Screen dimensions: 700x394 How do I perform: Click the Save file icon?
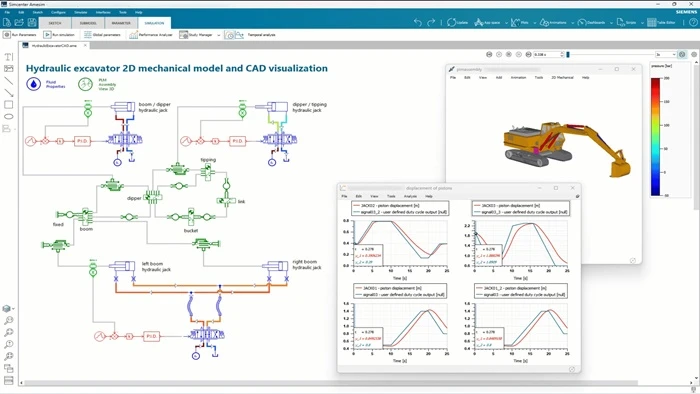pos(32,22)
